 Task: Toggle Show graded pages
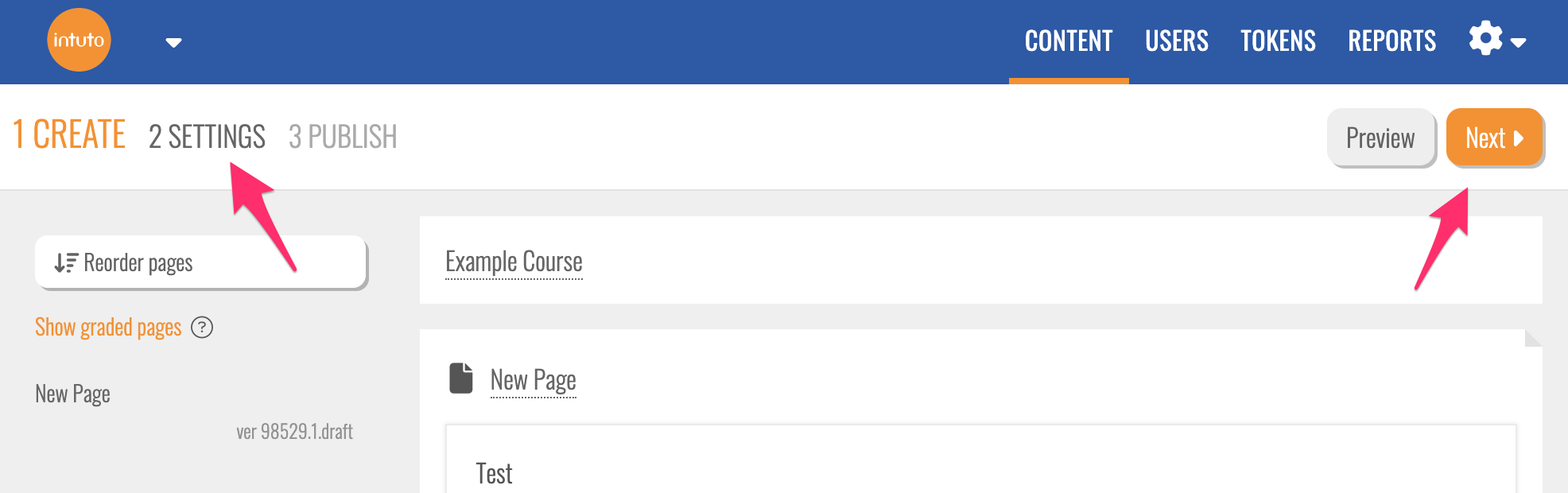pos(108,328)
